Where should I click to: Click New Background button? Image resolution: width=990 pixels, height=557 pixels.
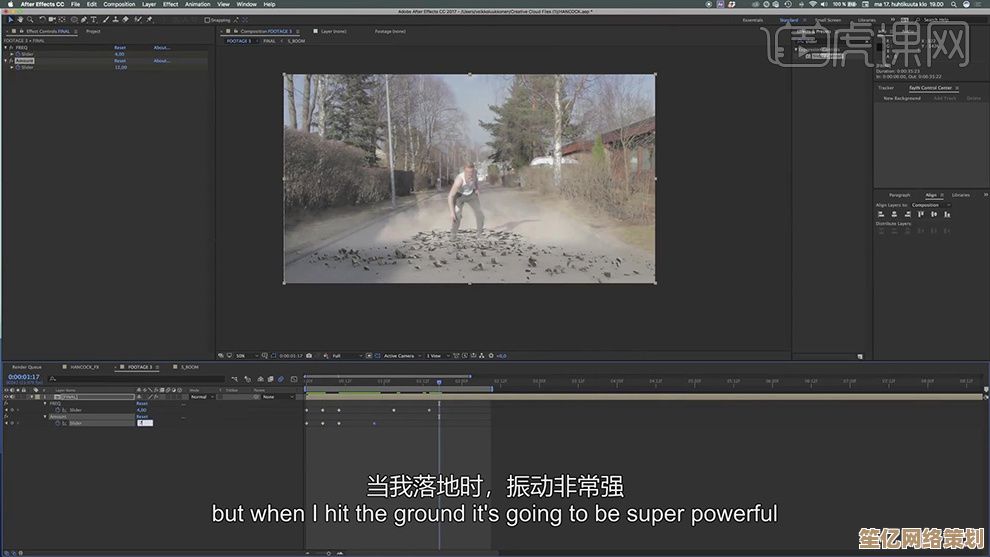point(902,99)
